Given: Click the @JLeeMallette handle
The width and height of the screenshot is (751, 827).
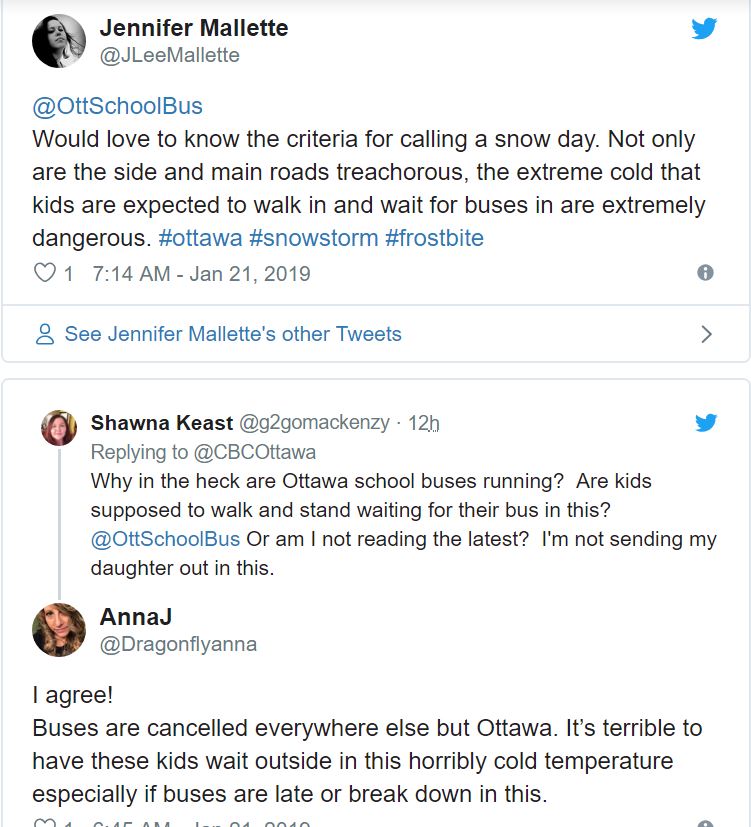Looking at the screenshot, I should (x=169, y=55).
